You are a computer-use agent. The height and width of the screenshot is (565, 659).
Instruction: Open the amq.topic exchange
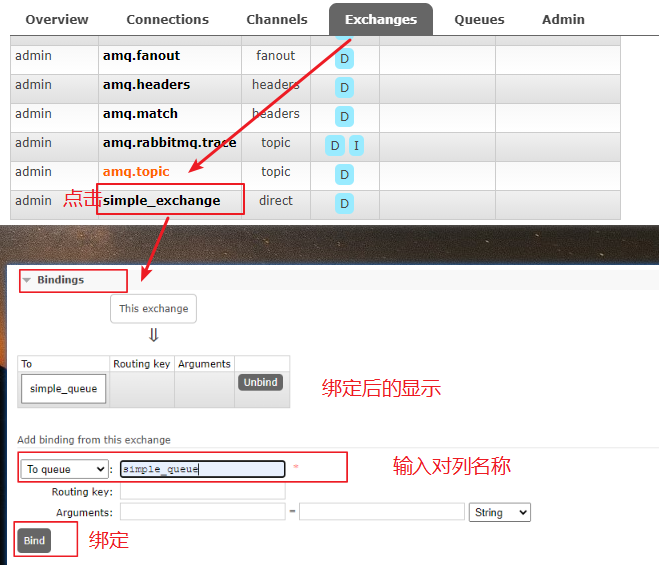[136, 172]
